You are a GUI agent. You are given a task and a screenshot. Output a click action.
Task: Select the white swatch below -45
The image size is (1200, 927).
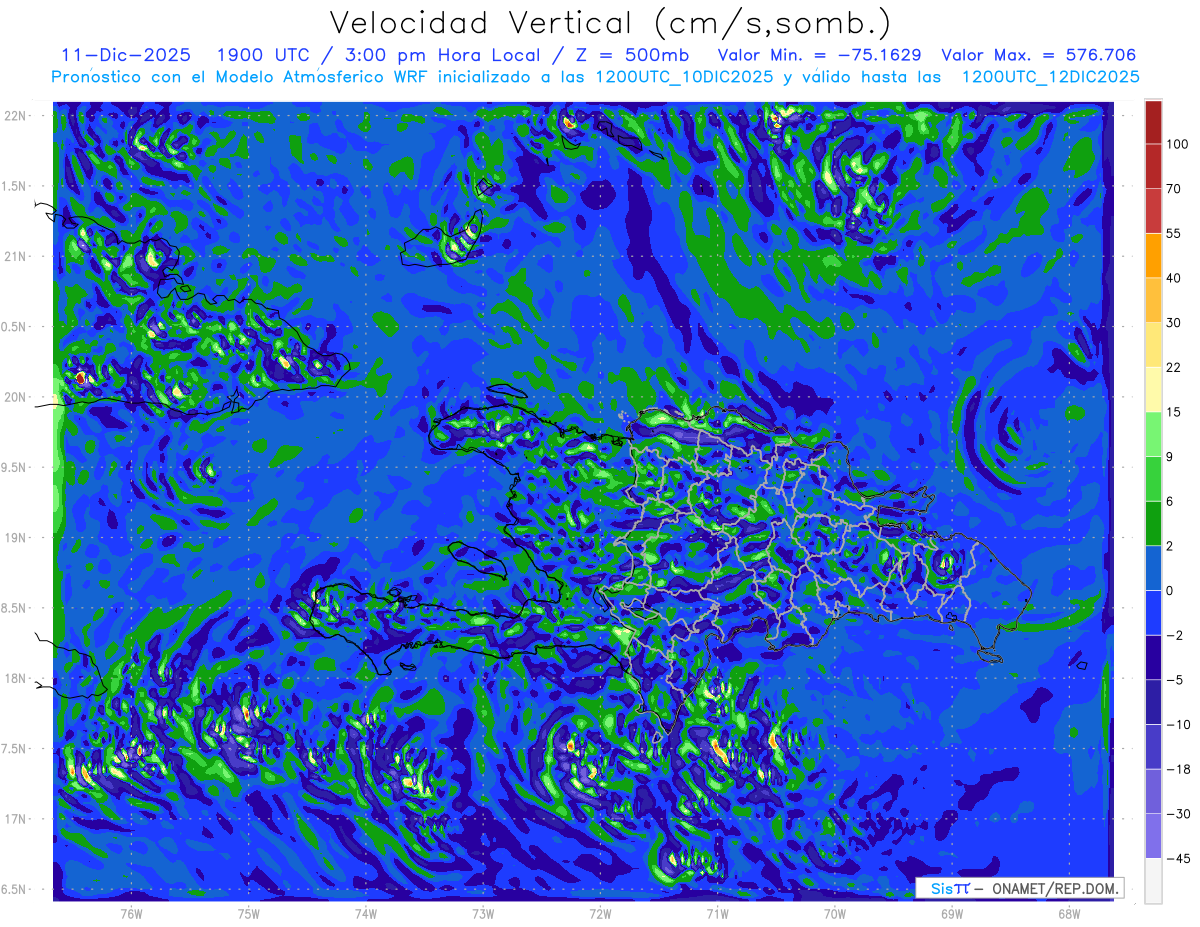point(1153,880)
